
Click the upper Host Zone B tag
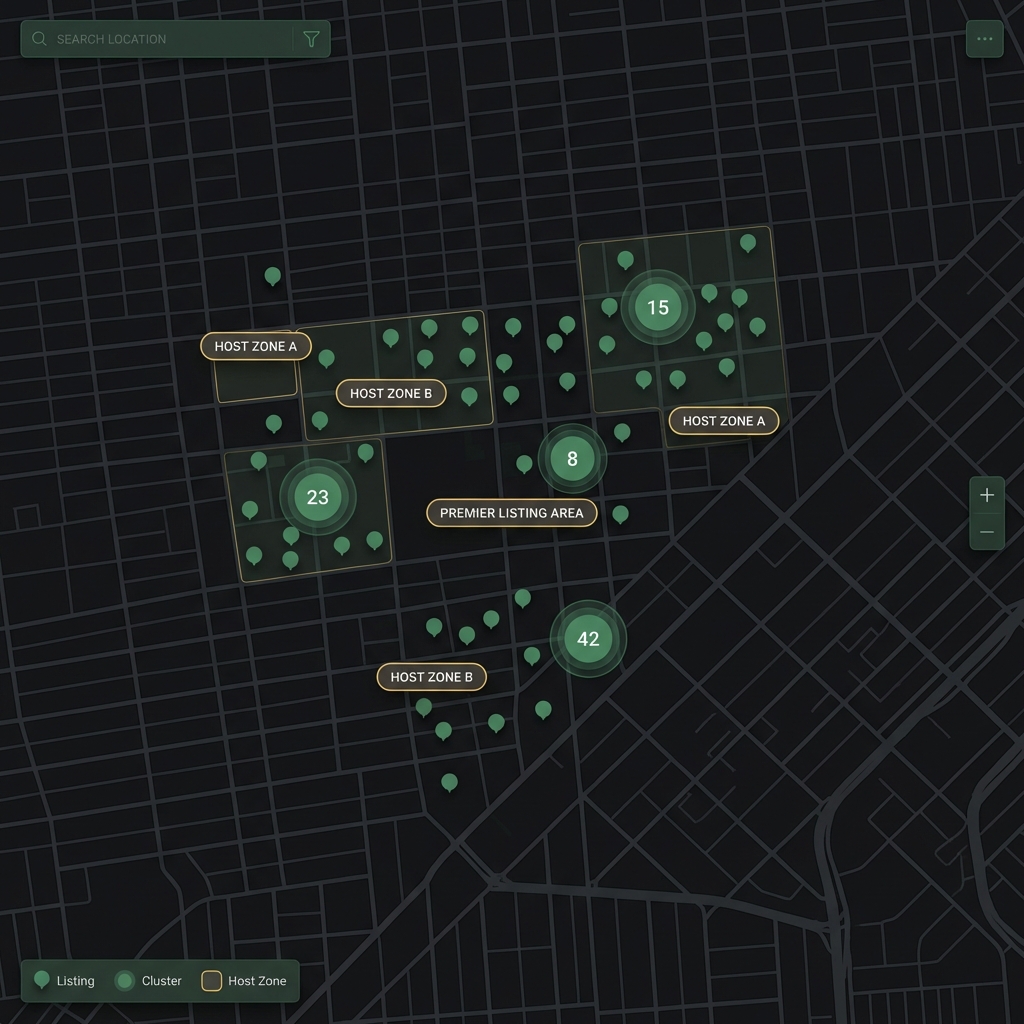[390, 393]
